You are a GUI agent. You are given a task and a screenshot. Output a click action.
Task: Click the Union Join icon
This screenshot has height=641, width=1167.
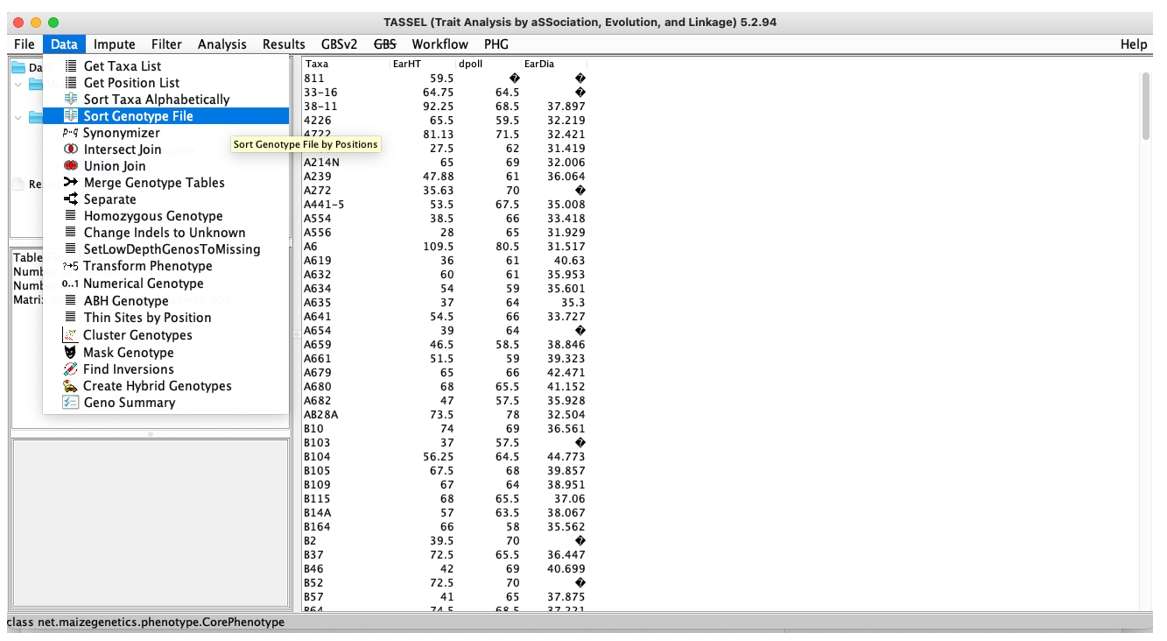pos(71,165)
